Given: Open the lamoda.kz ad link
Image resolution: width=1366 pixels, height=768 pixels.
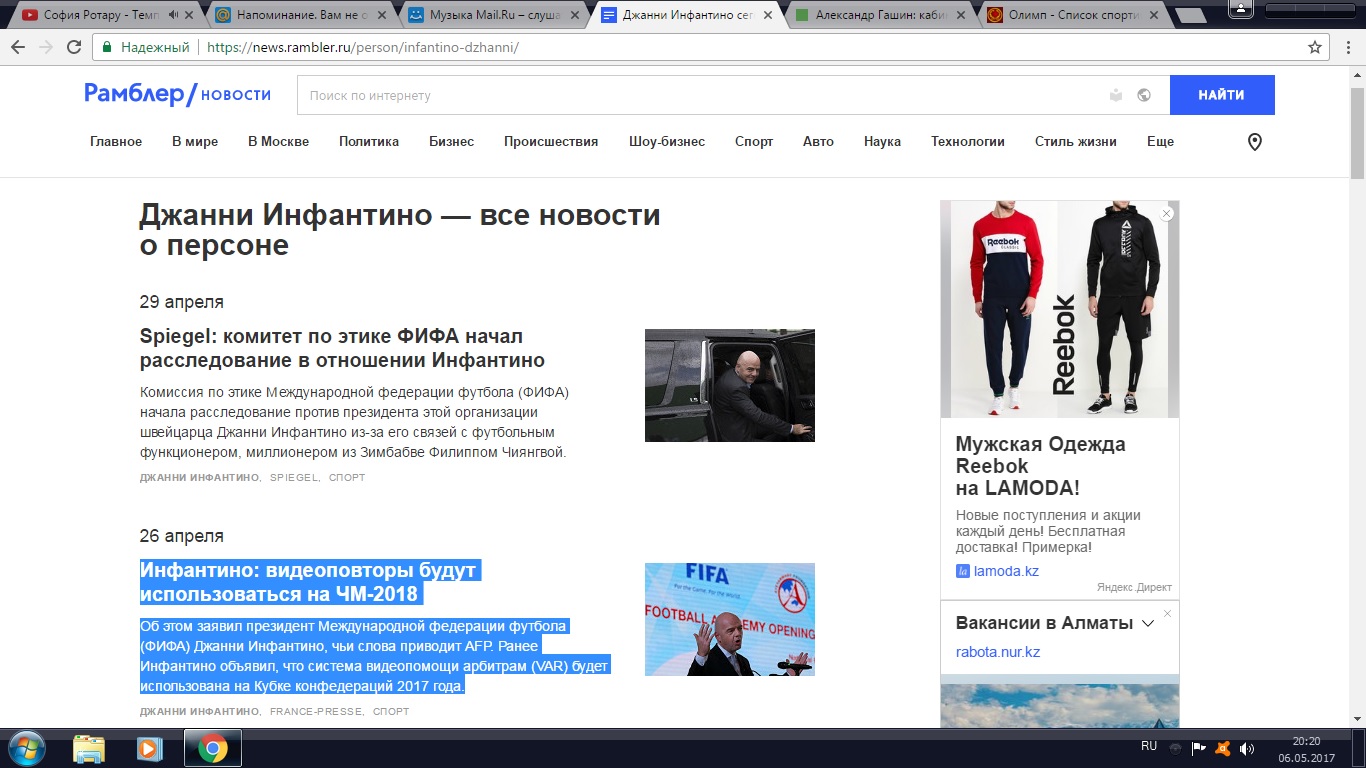Looking at the screenshot, I should [x=1006, y=571].
